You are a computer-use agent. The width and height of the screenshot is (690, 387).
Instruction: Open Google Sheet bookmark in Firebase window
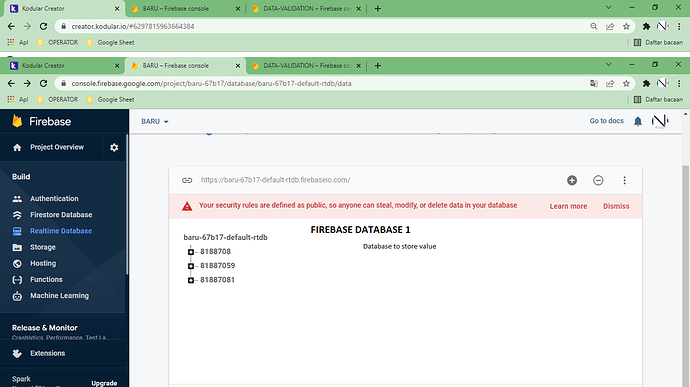pos(111,100)
